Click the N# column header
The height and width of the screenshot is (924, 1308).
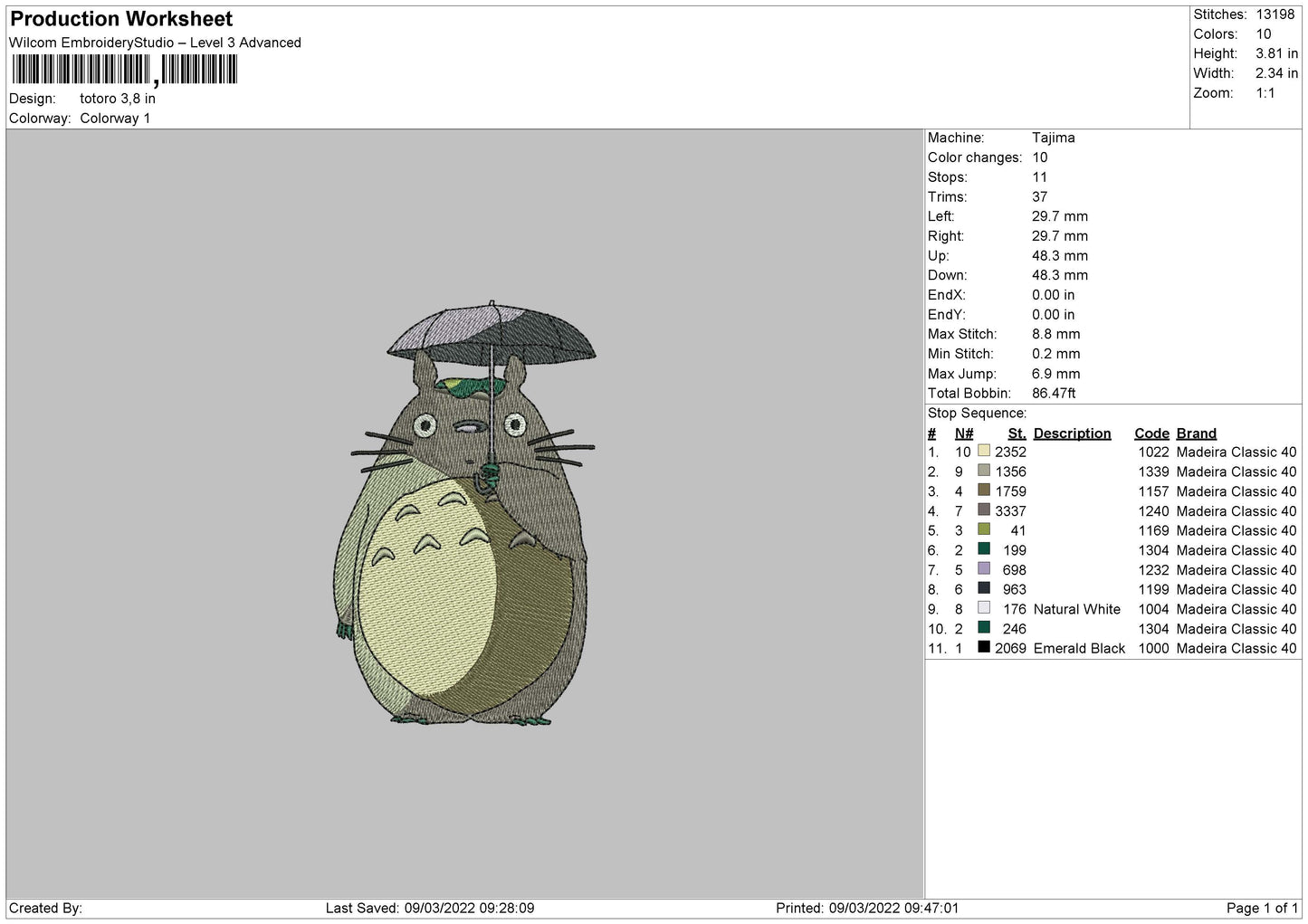click(963, 433)
